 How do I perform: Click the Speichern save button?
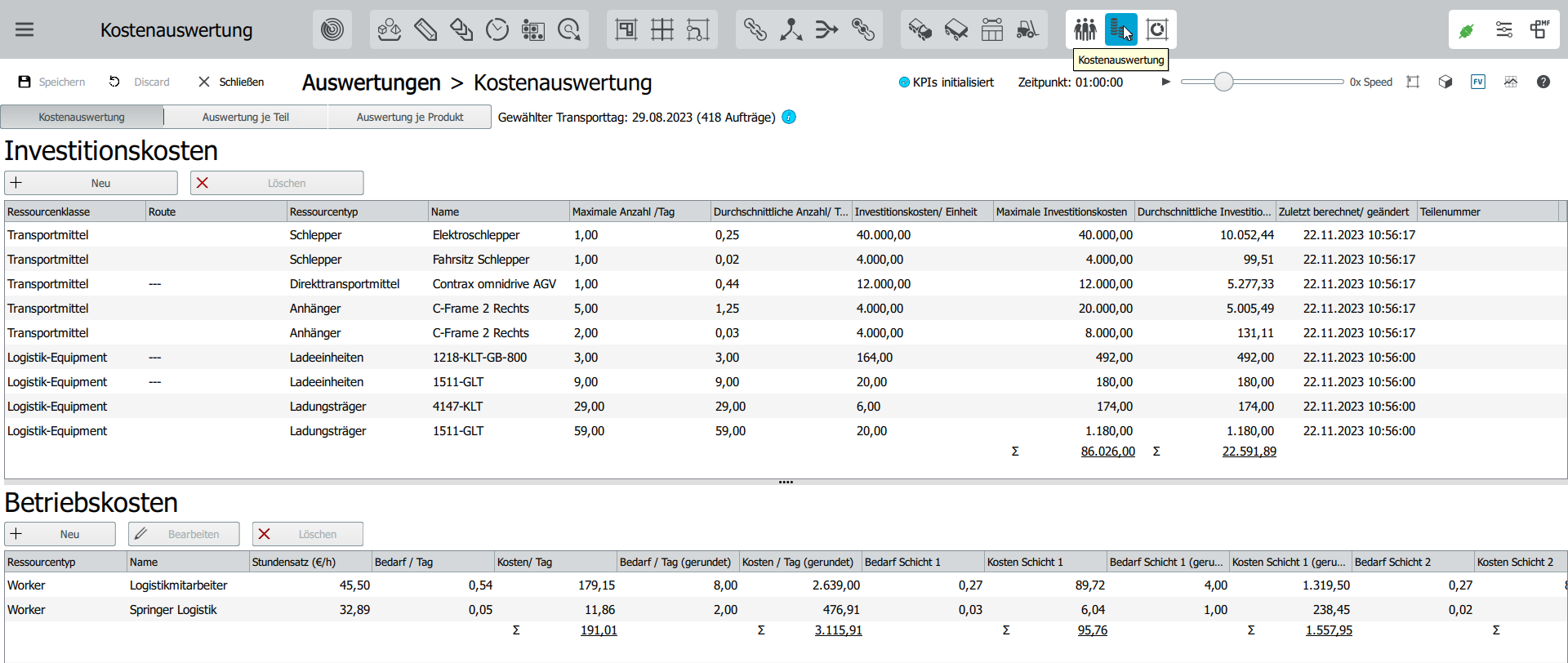coord(52,82)
